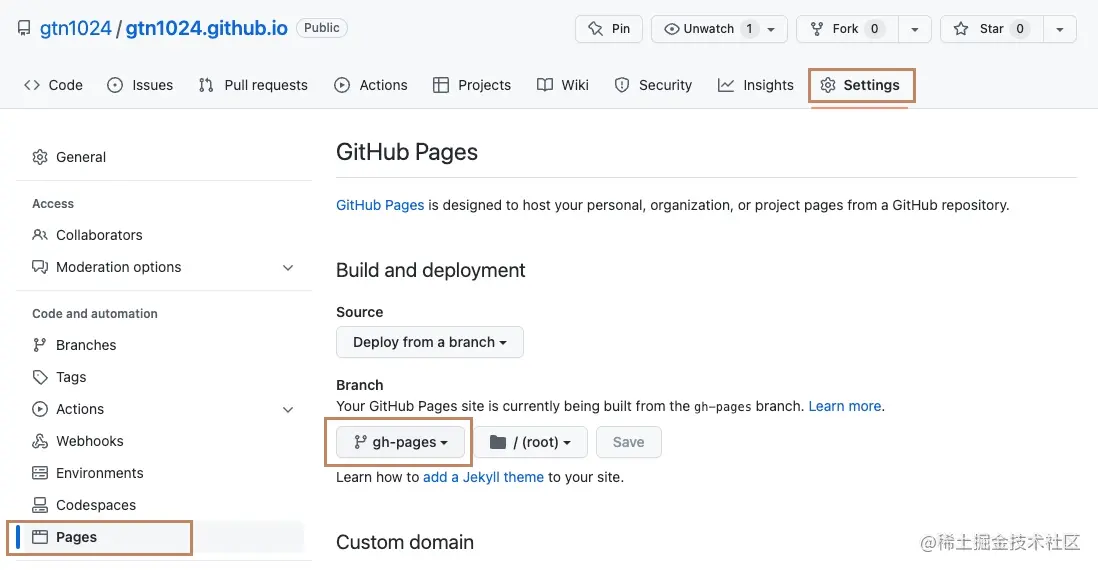Click the Star icon

pos(961,29)
